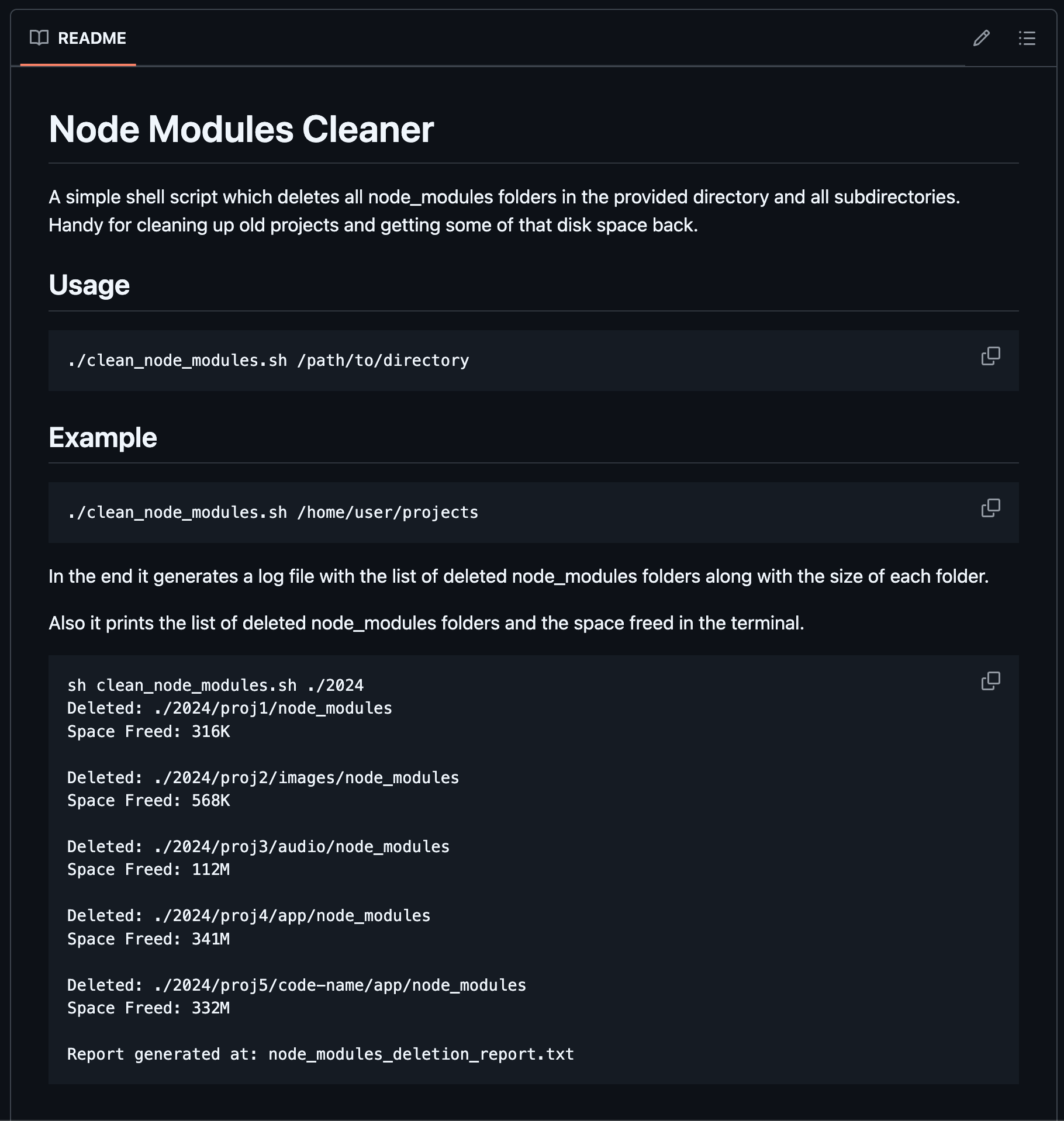Click the ./clean_node_modules.sh /path/to/directory code text
This screenshot has height=1121, width=1064.
coord(268,361)
